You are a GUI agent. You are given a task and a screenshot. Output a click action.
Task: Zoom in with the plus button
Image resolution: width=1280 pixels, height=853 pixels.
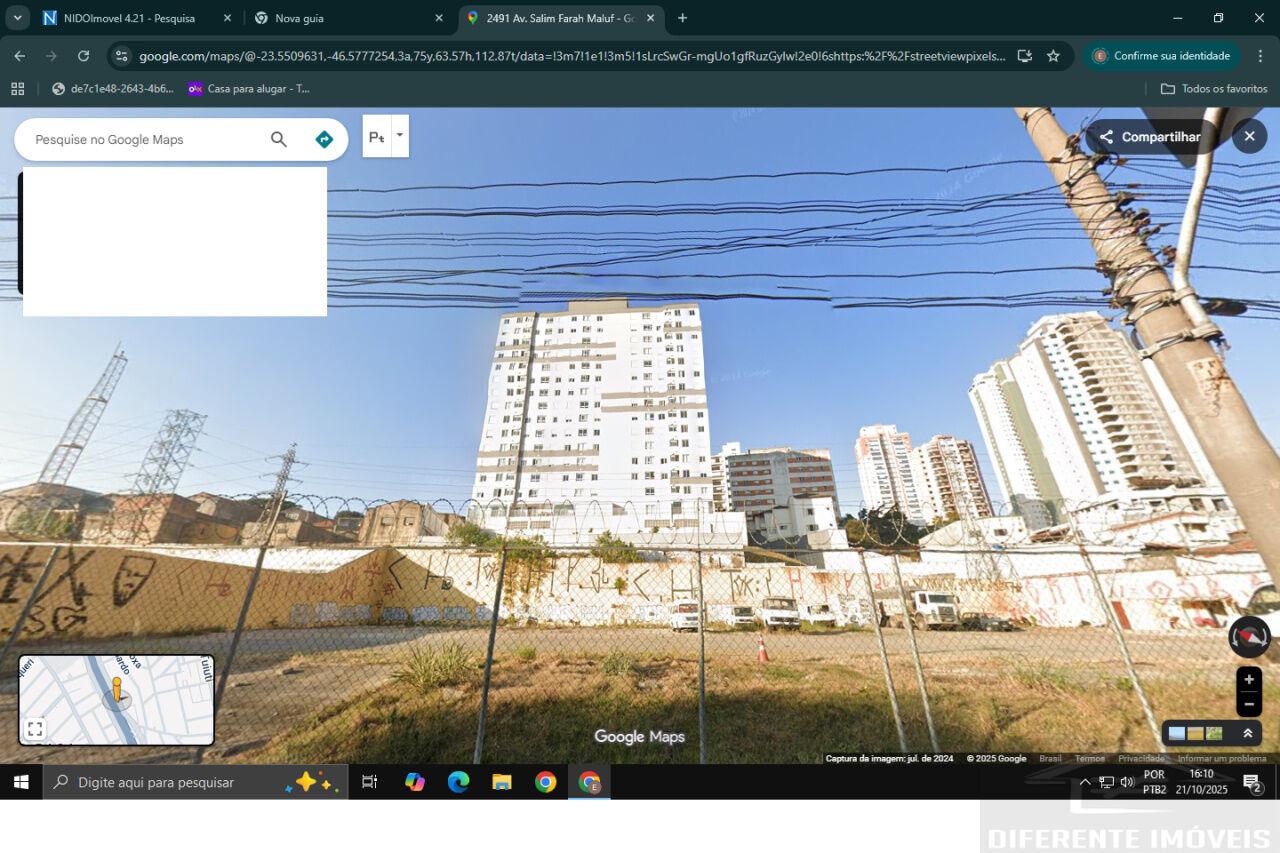(x=1249, y=679)
